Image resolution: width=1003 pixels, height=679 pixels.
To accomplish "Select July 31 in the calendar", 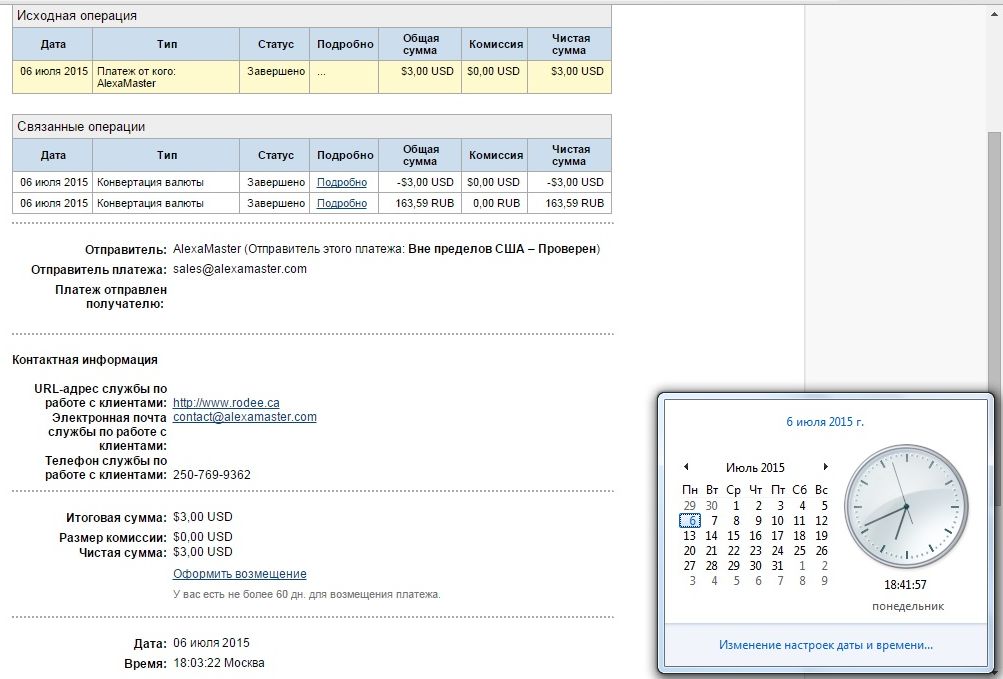I will pos(778,566).
